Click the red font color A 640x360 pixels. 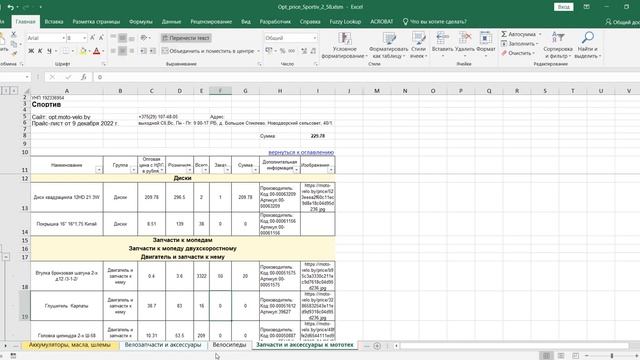tap(96, 51)
